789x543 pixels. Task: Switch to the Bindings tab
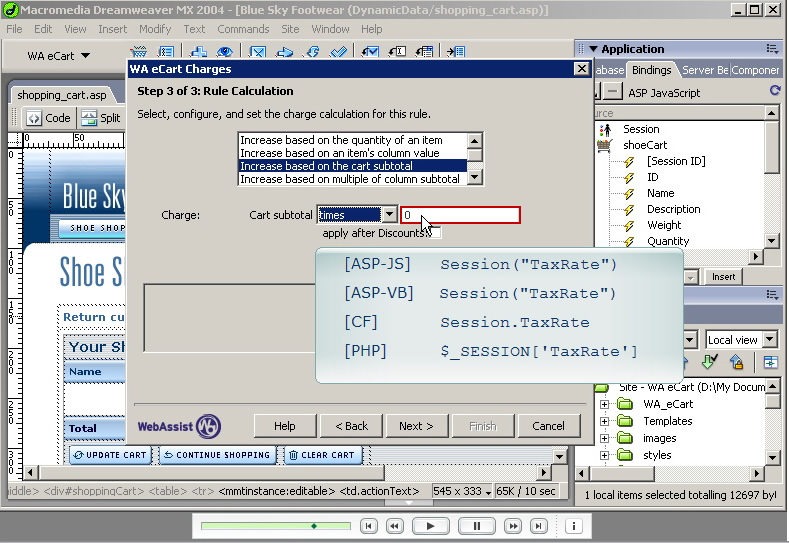[x=651, y=70]
